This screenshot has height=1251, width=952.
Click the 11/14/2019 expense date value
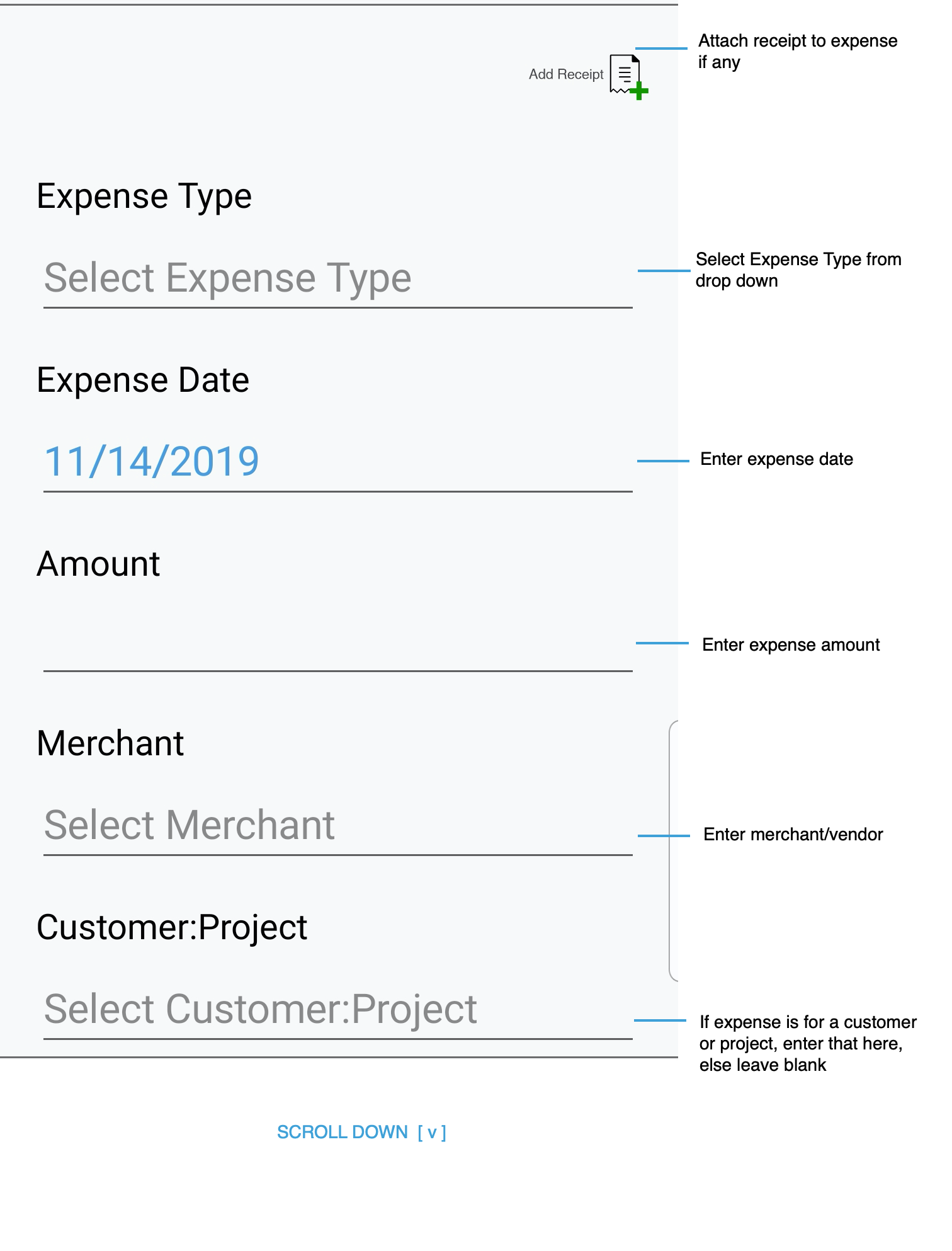click(152, 461)
